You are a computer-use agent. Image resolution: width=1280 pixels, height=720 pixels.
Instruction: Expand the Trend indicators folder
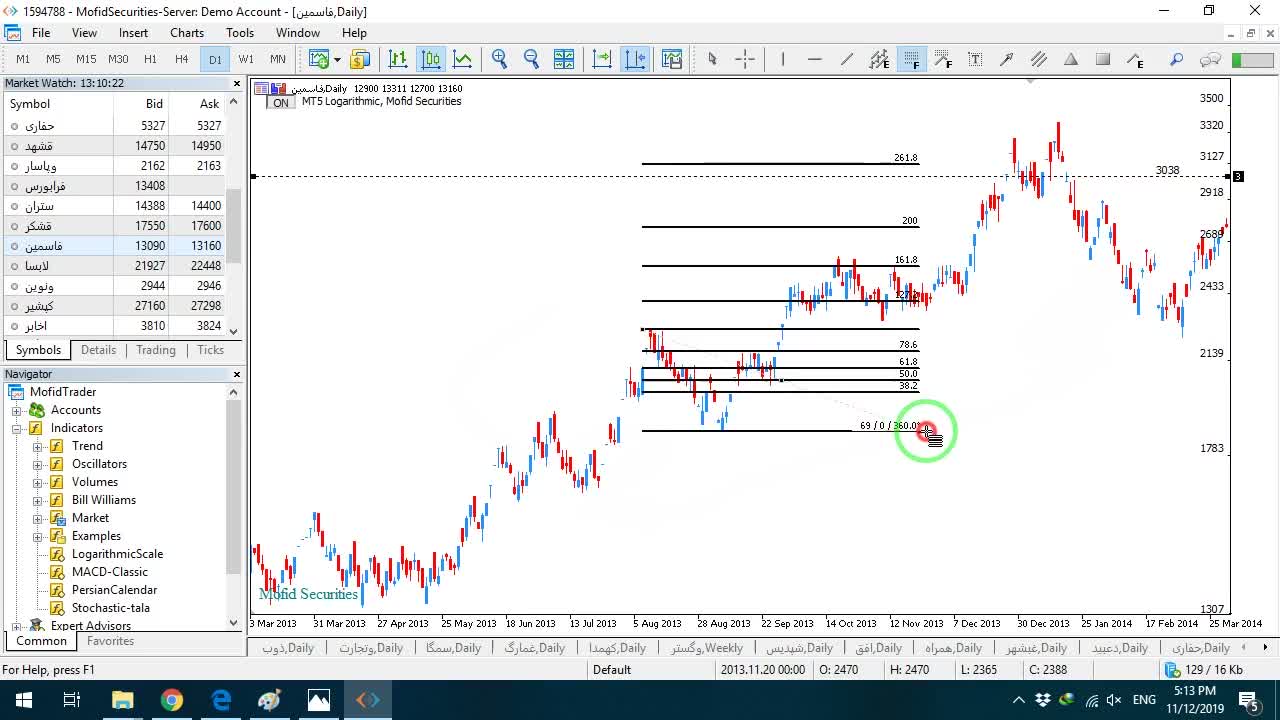(x=38, y=446)
